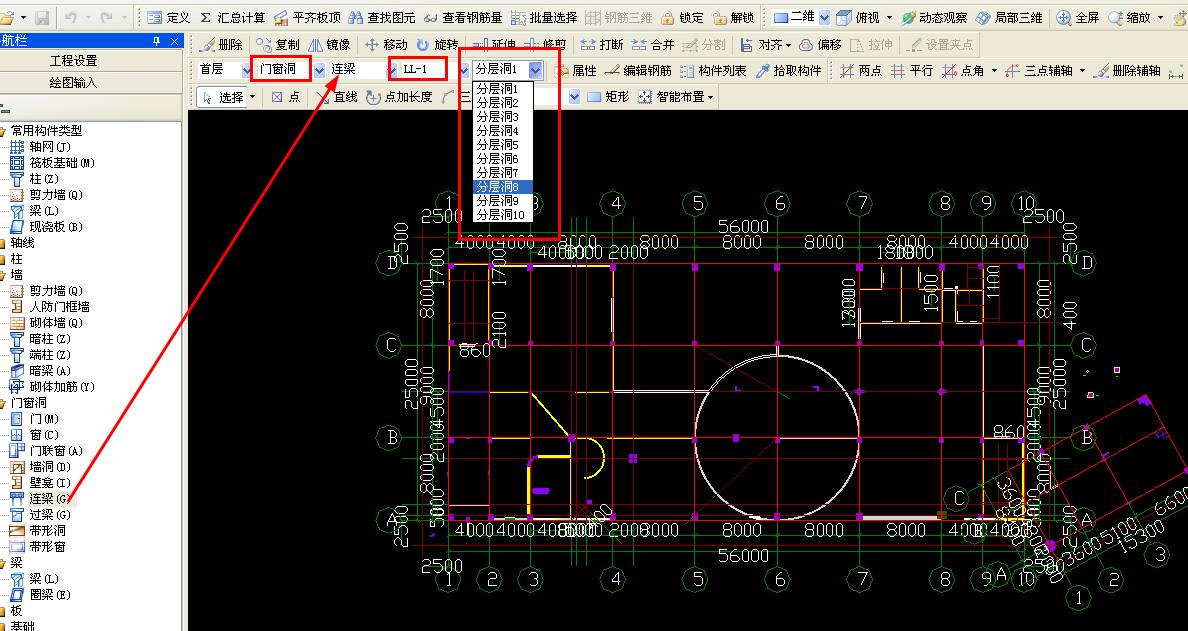Choose 分层洞6 from the list
The height and width of the screenshot is (631, 1188).
click(503, 158)
